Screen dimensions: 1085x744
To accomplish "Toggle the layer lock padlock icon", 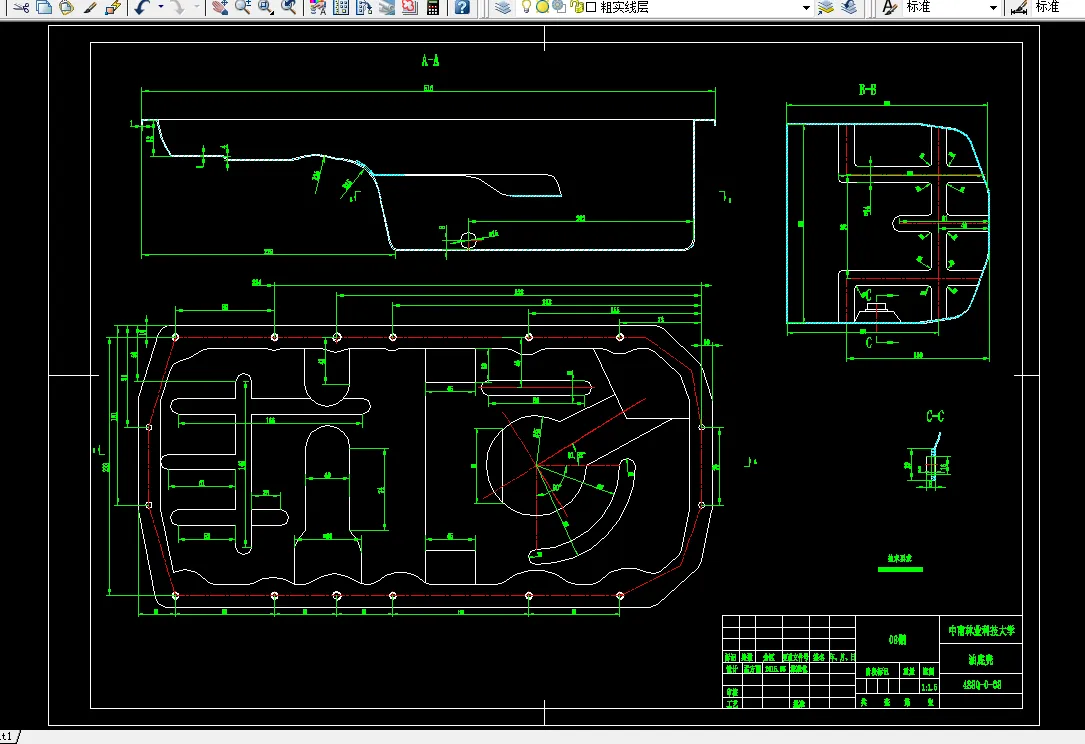I will coord(576,7).
